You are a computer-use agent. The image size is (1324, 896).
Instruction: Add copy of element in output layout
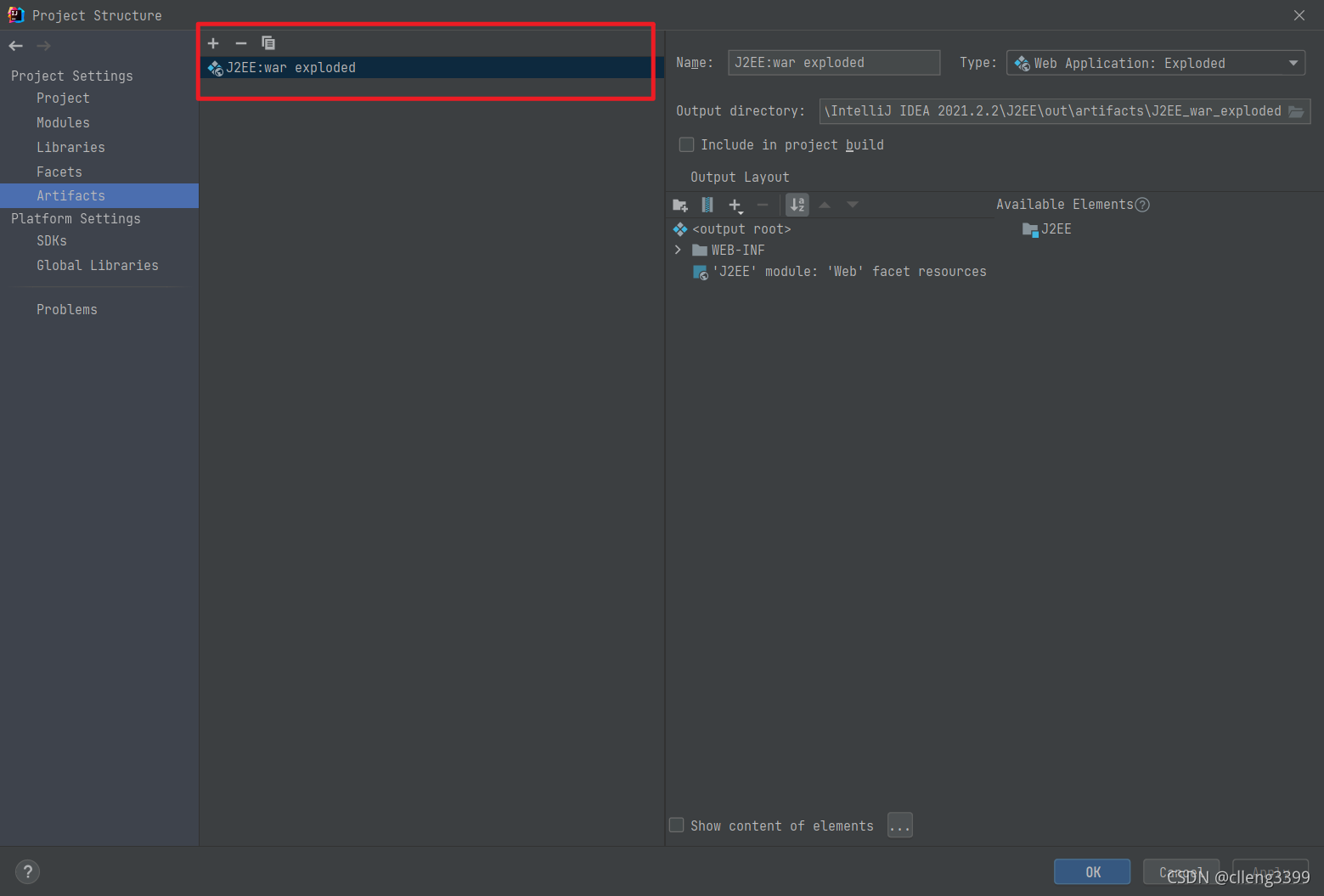tap(735, 205)
